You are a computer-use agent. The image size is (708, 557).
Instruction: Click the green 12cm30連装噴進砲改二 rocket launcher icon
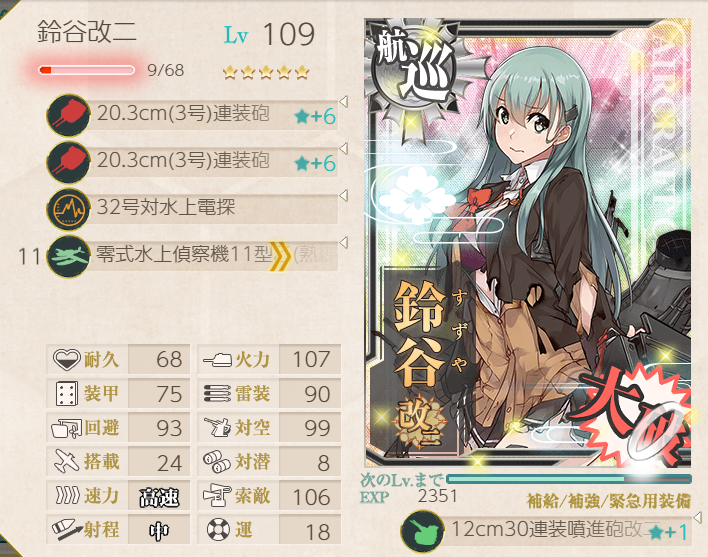[x=422, y=531]
